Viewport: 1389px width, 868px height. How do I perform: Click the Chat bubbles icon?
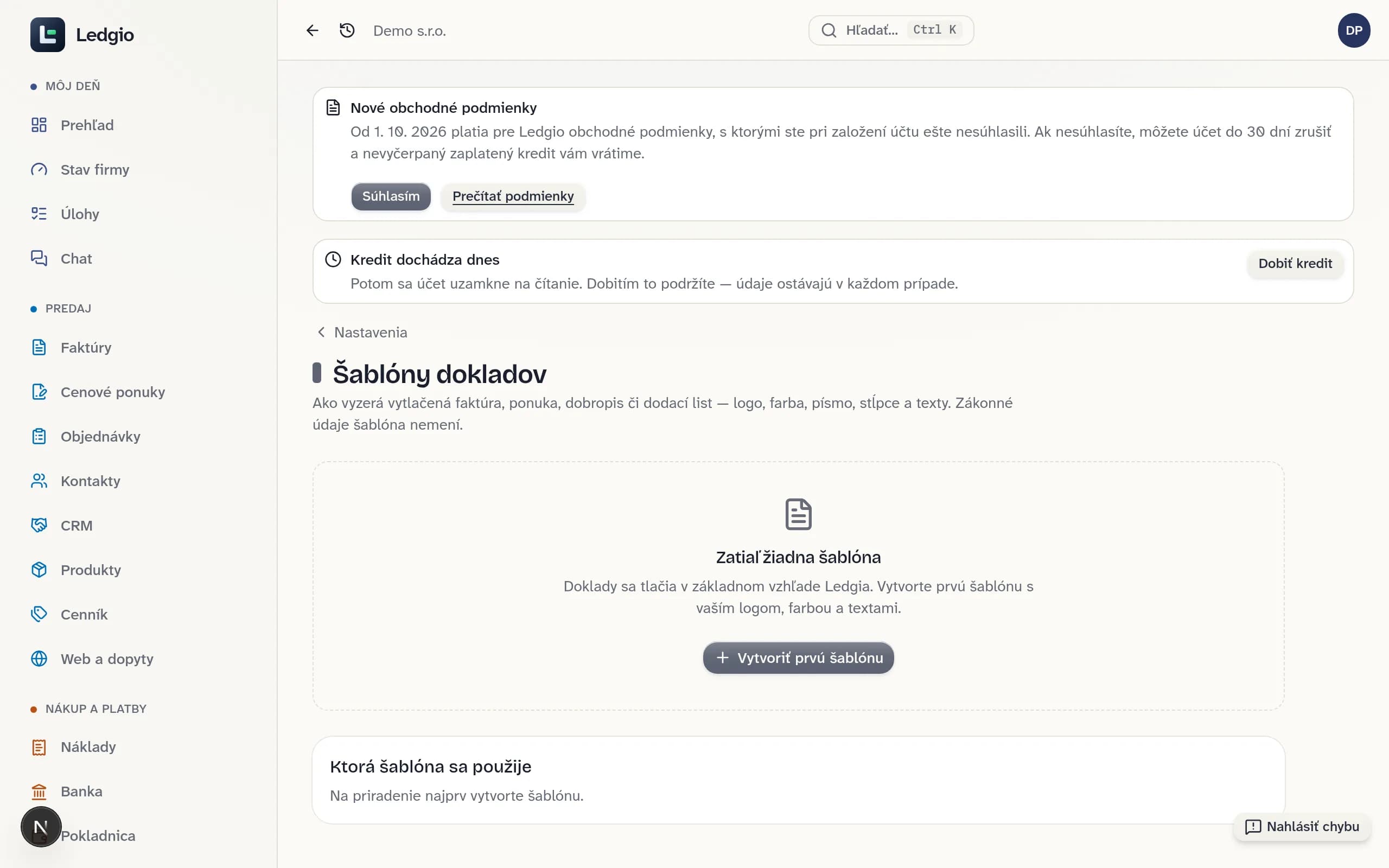[39, 258]
